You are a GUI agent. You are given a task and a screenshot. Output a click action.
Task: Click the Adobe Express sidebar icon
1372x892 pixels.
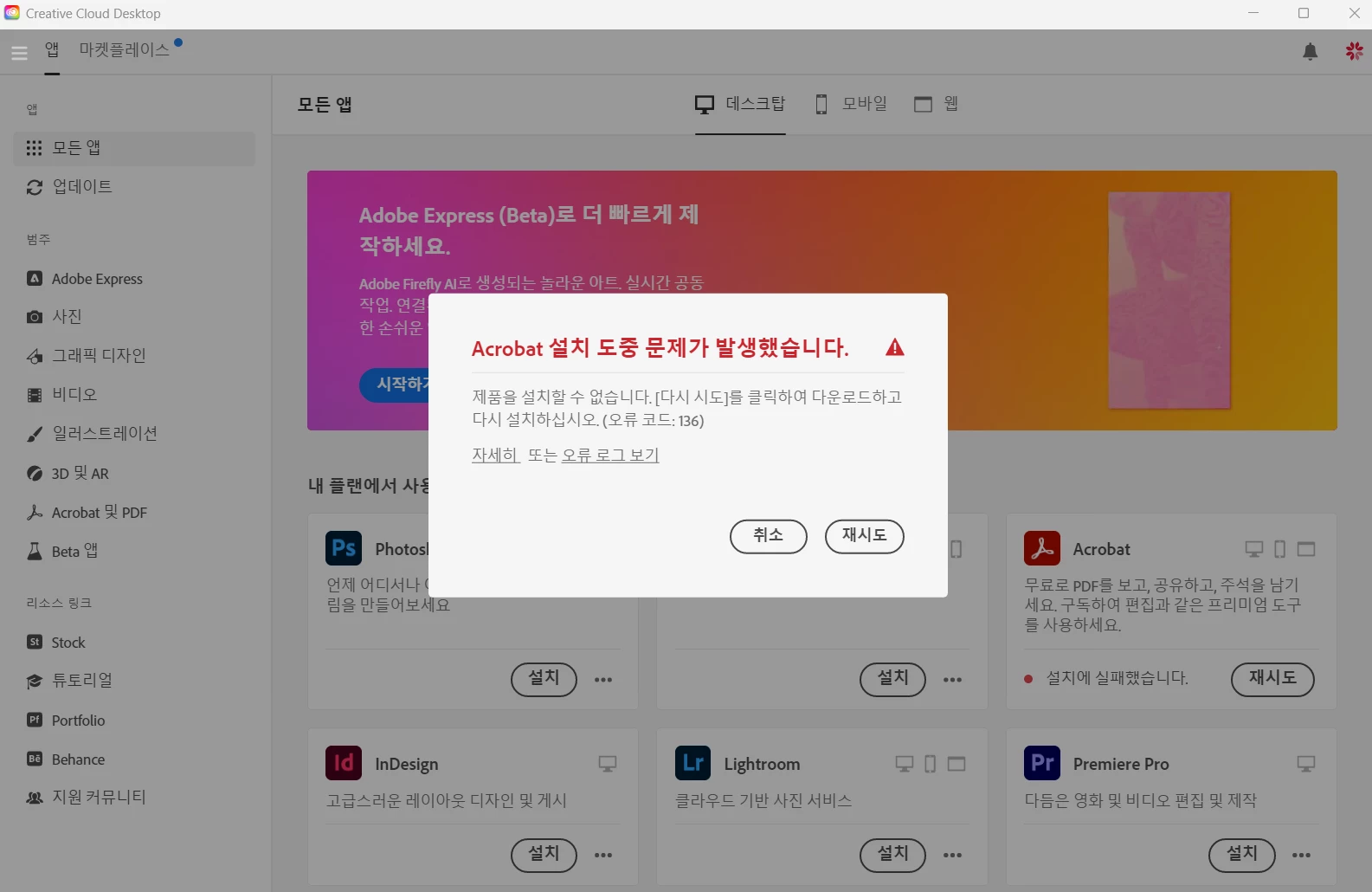coord(35,279)
